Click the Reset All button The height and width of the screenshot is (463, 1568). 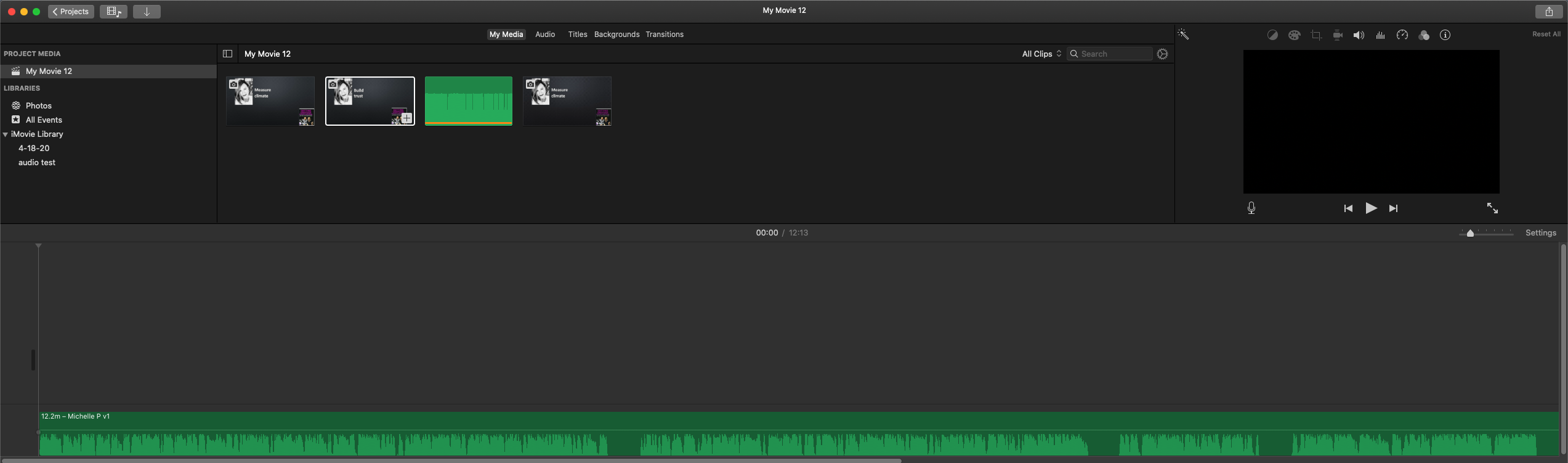pyautogui.click(x=1546, y=35)
